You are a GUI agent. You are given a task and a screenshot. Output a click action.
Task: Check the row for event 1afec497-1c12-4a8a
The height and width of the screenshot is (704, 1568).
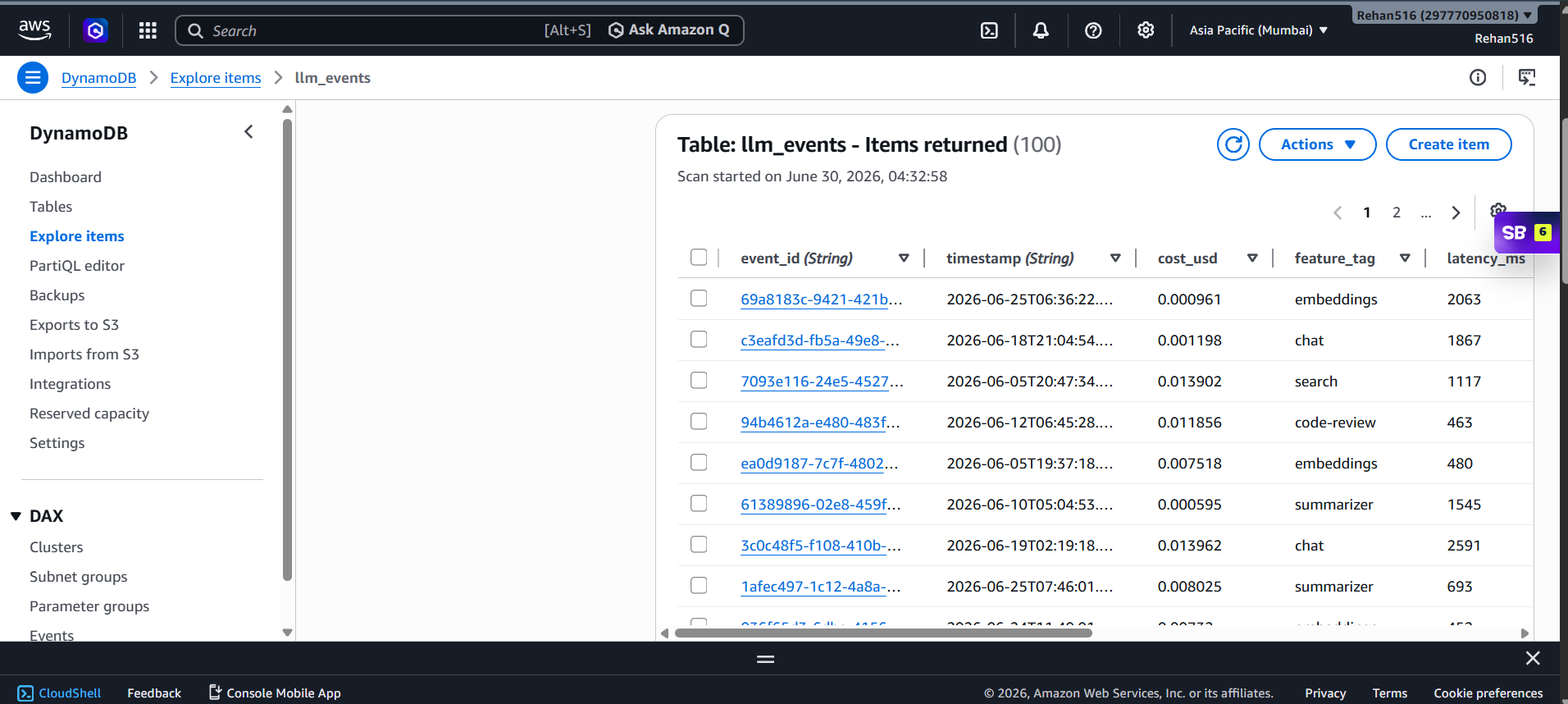pos(699,586)
